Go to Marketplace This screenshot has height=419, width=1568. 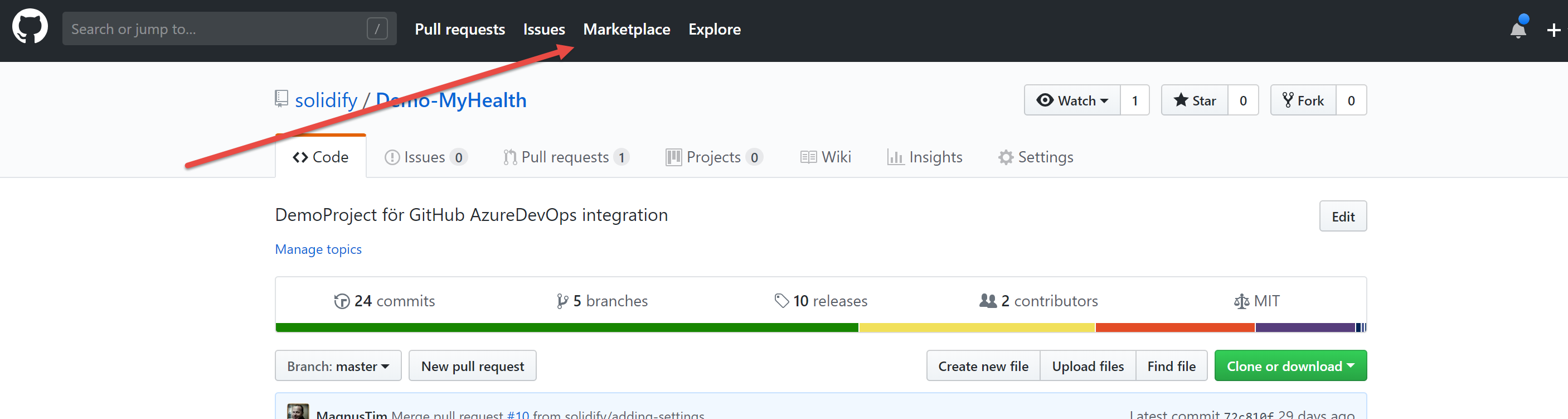pos(627,29)
